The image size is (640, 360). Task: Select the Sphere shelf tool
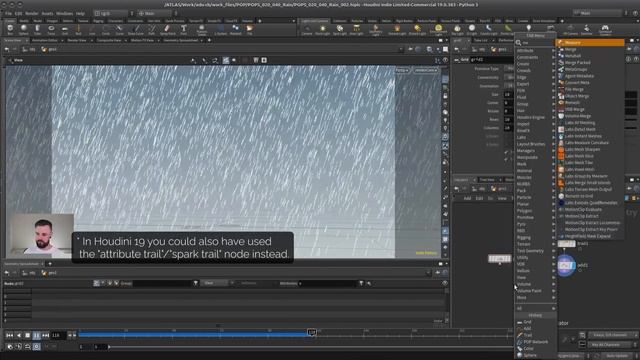(24, 29)
